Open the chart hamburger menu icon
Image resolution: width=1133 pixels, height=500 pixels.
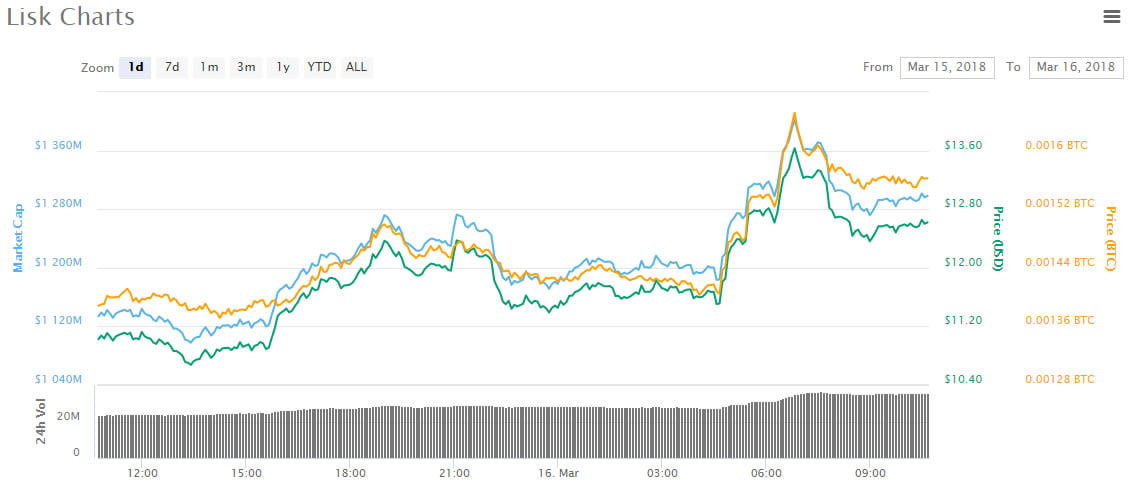pyautogui.click(x=1111, y=17)
